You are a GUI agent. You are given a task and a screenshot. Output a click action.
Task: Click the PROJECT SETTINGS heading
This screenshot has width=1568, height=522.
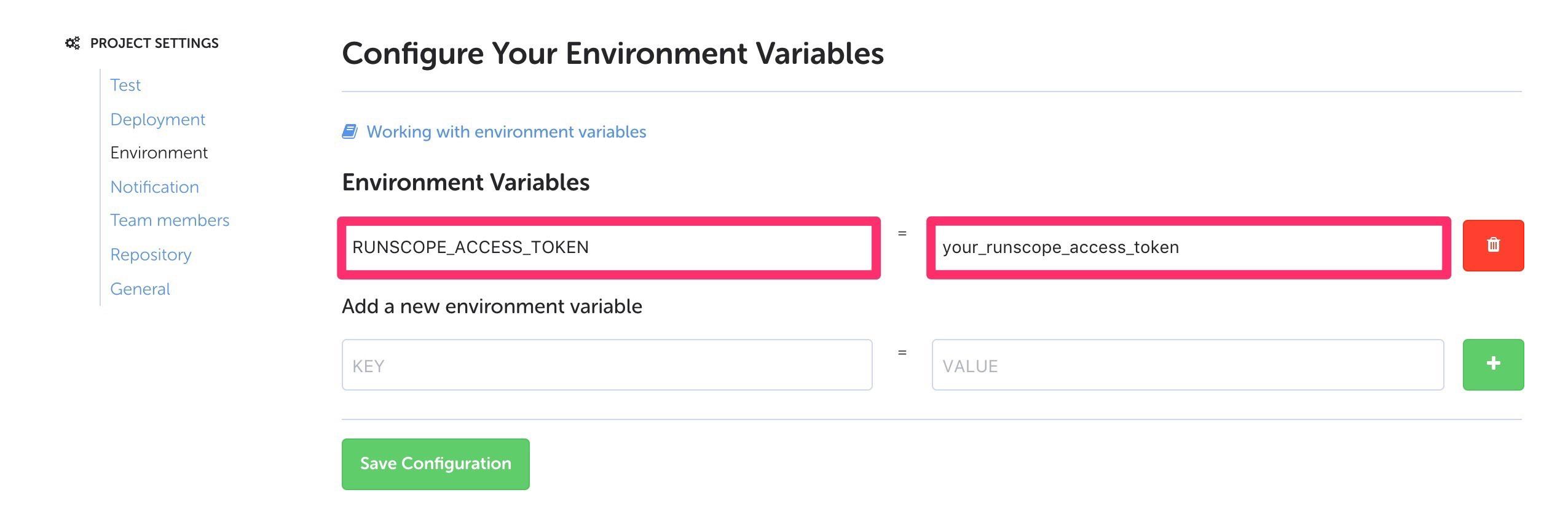[154, 43]
